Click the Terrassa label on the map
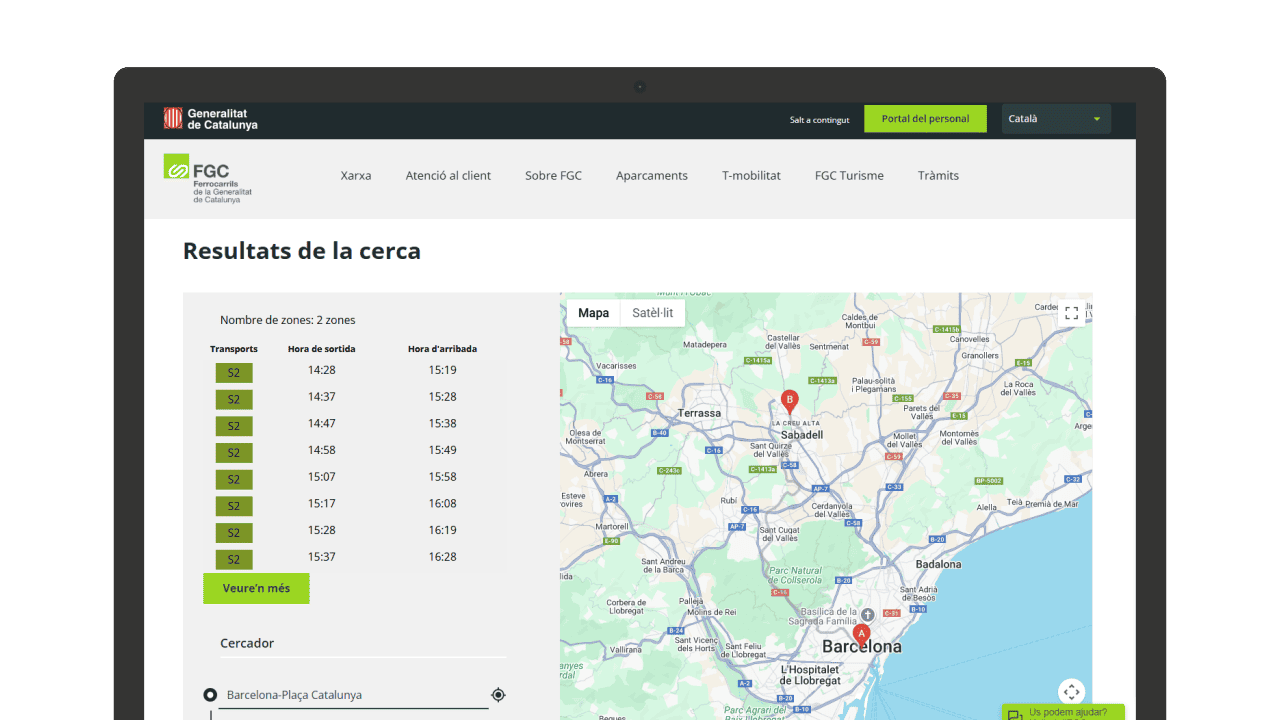The width and height of the screenshot is (1280, 720). 699,413
